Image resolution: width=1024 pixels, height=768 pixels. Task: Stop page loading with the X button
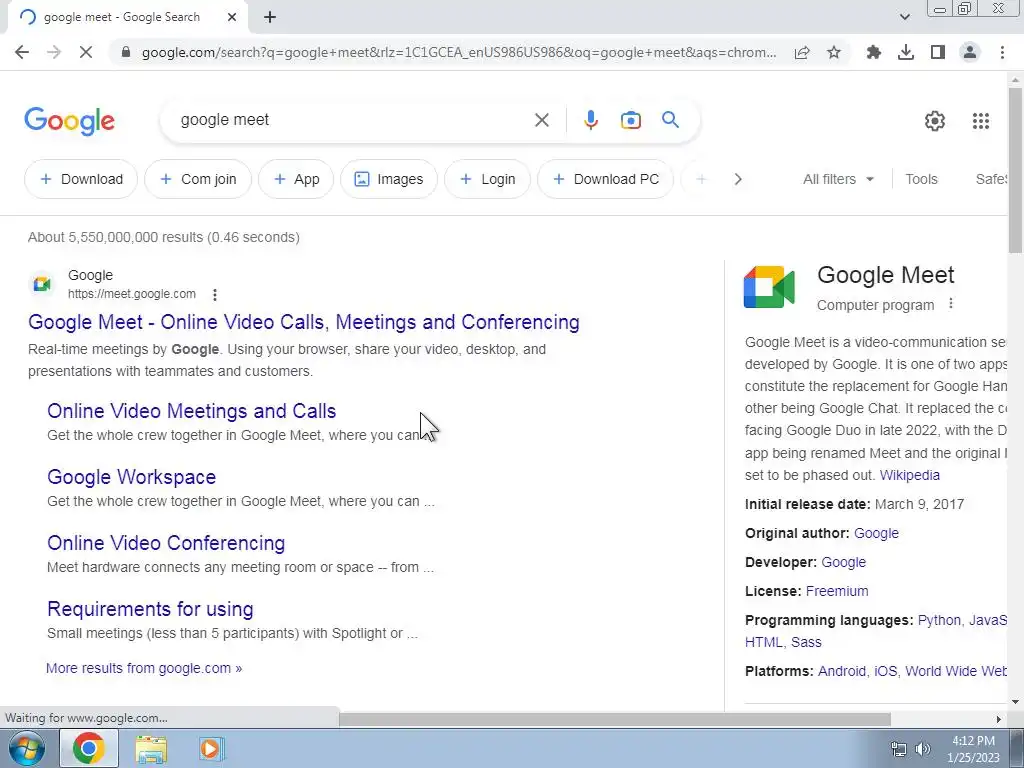pos(86,52)
